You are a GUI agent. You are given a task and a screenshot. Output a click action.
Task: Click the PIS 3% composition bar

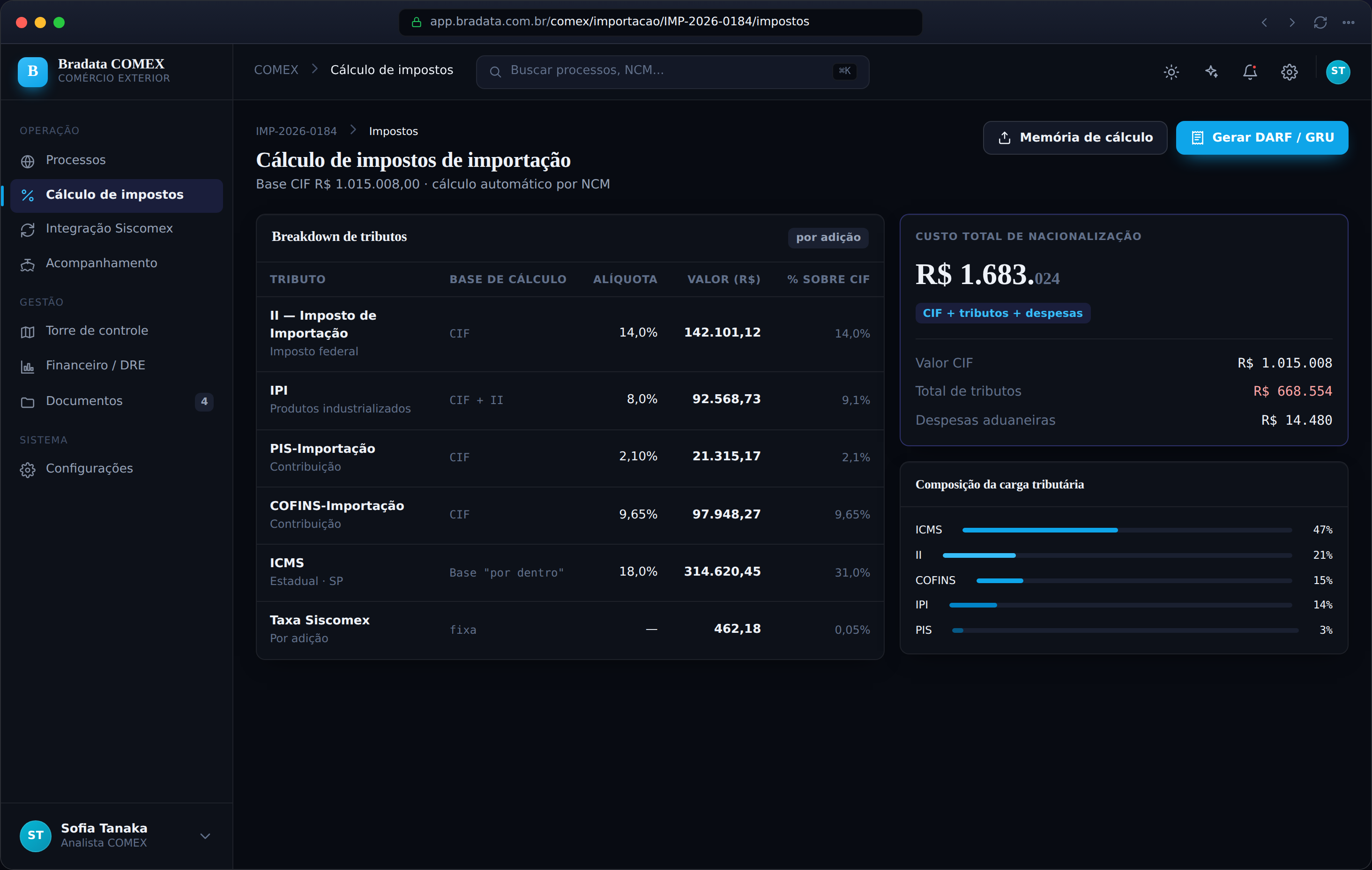[1125, 630]
